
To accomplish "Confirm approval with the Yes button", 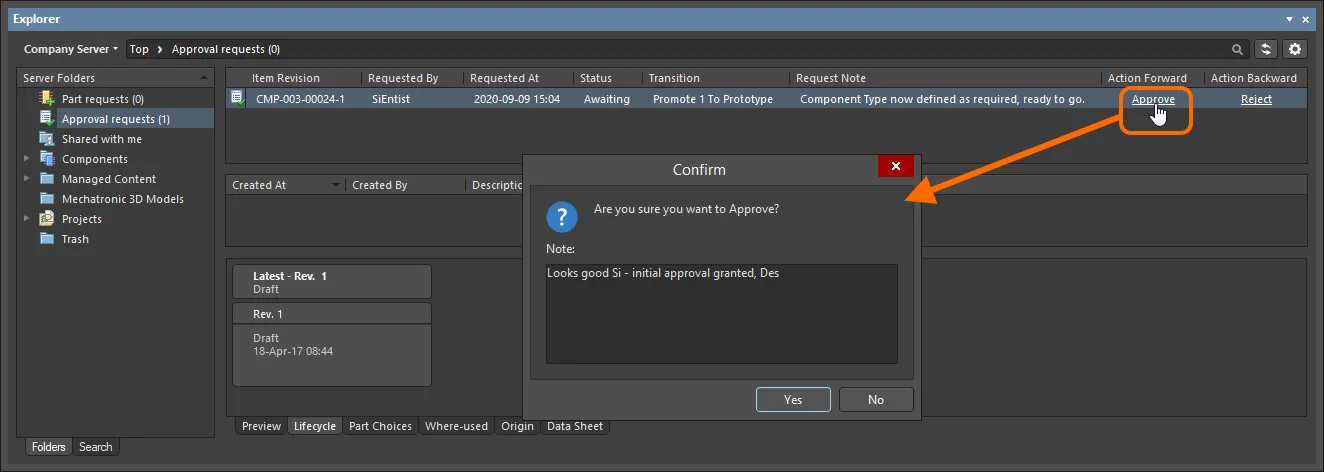I will click(x=793, y=399).
